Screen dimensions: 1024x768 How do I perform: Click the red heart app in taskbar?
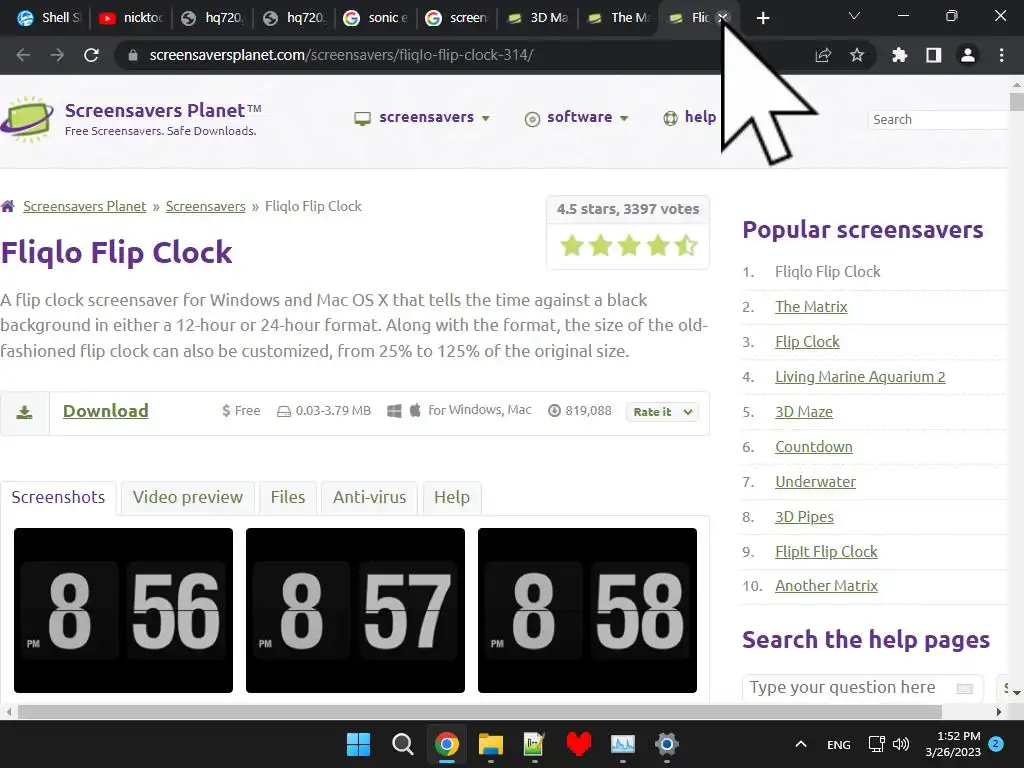pos(579,744)
